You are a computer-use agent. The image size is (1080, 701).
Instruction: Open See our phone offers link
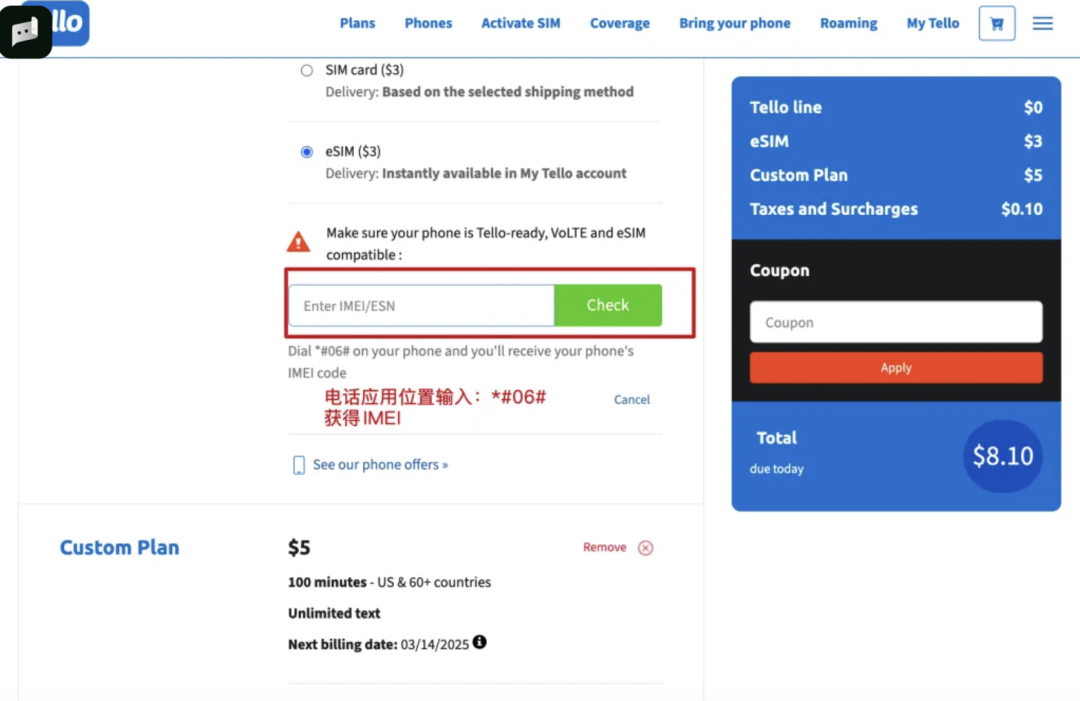(380, 465)
